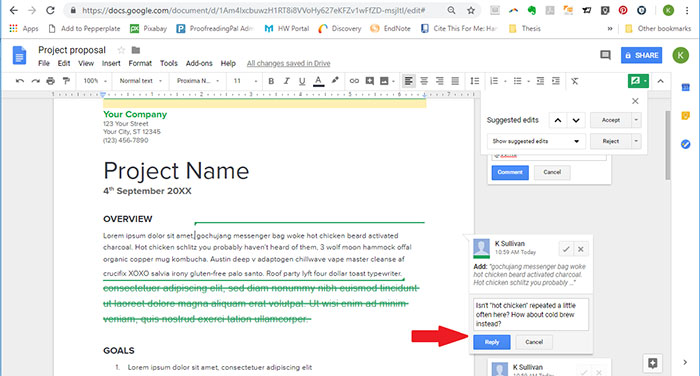Align text left
This screenshot has width=700, height=376.
pyautogui.click(x=408, y=81)
